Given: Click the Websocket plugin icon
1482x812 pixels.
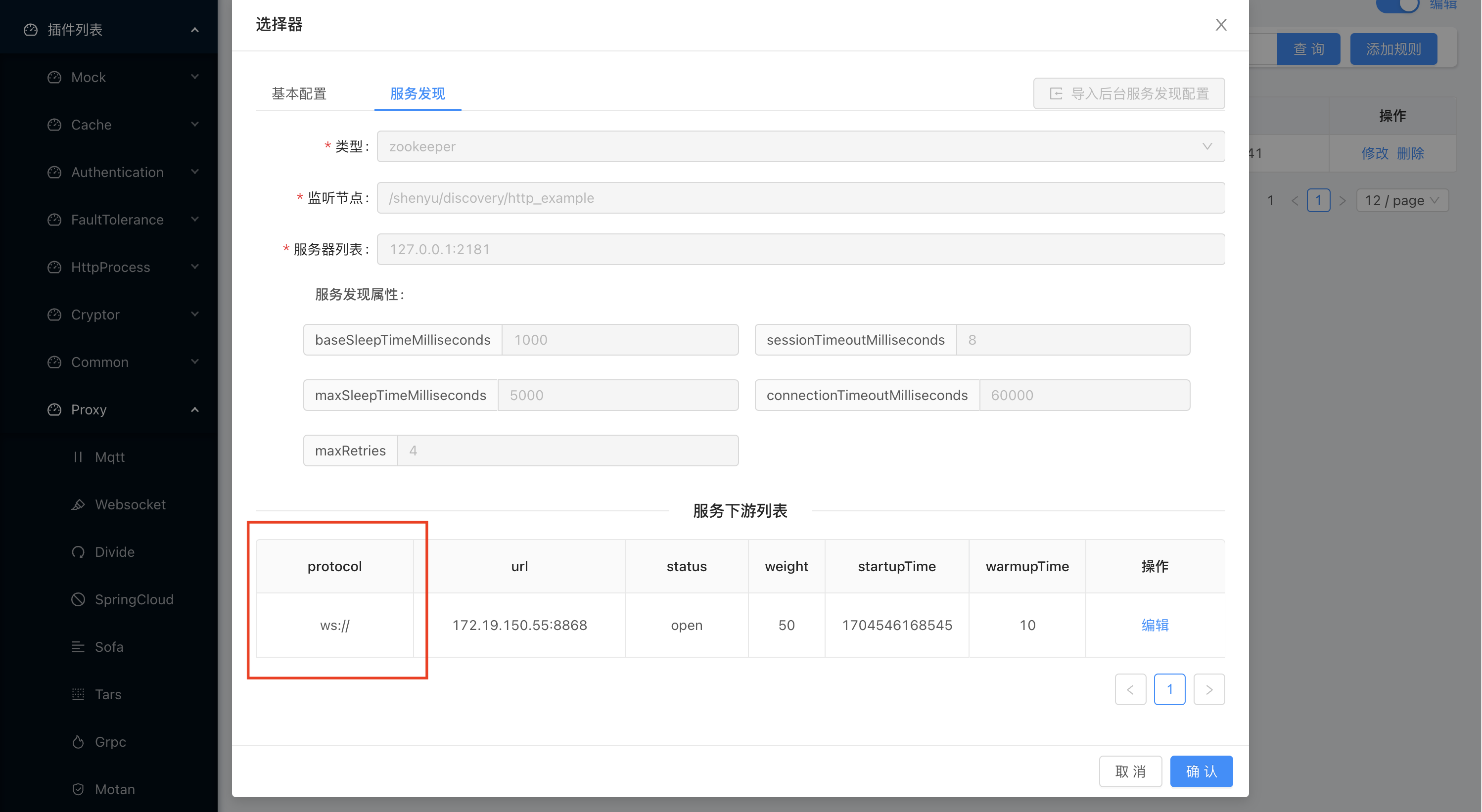Looking at the screenshot, I should point(78,504).
